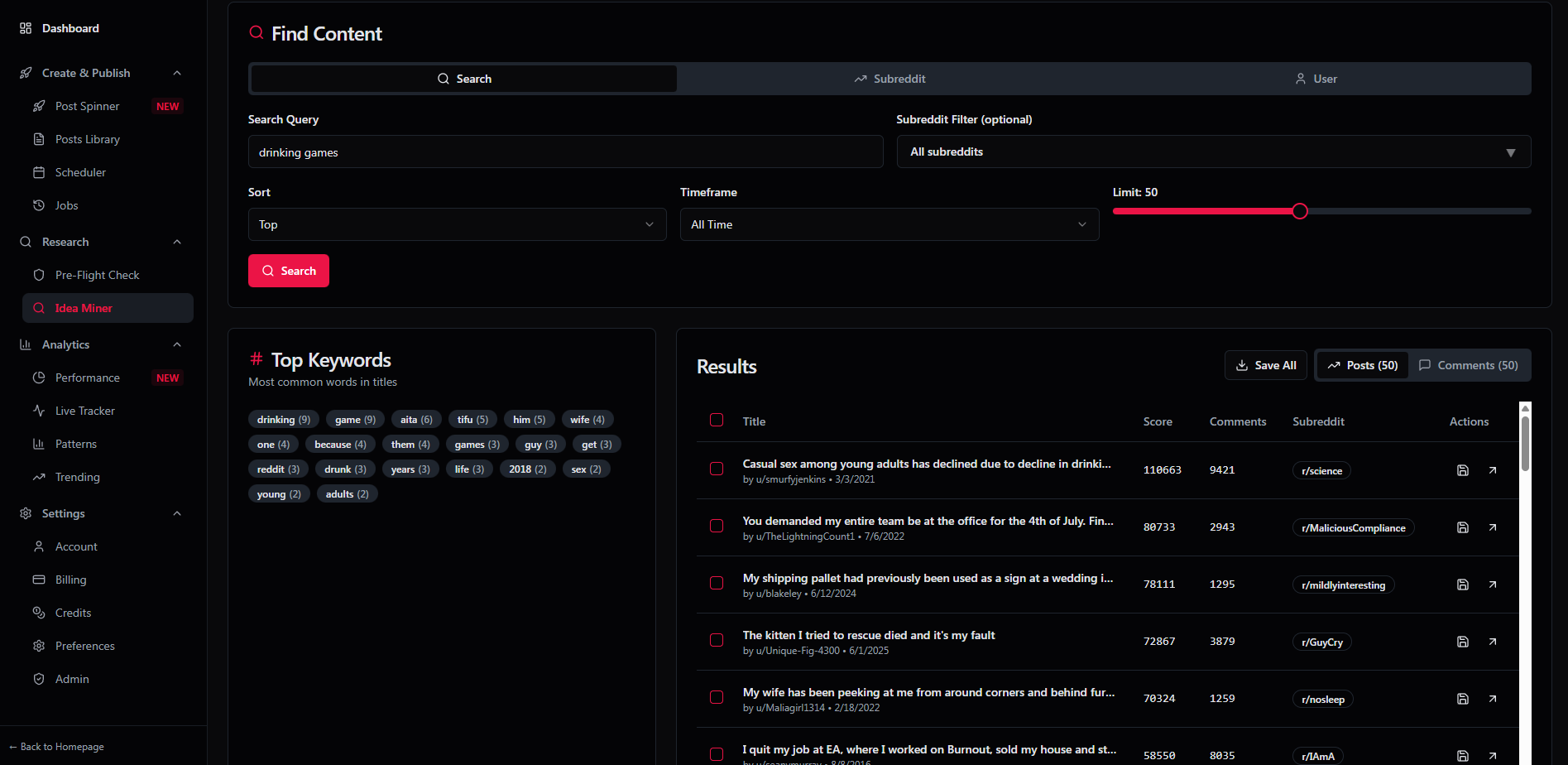The height and width of the screenshot is (765, 1568).
Task: Go Back to Homepage link
Action: click(56, 747)
